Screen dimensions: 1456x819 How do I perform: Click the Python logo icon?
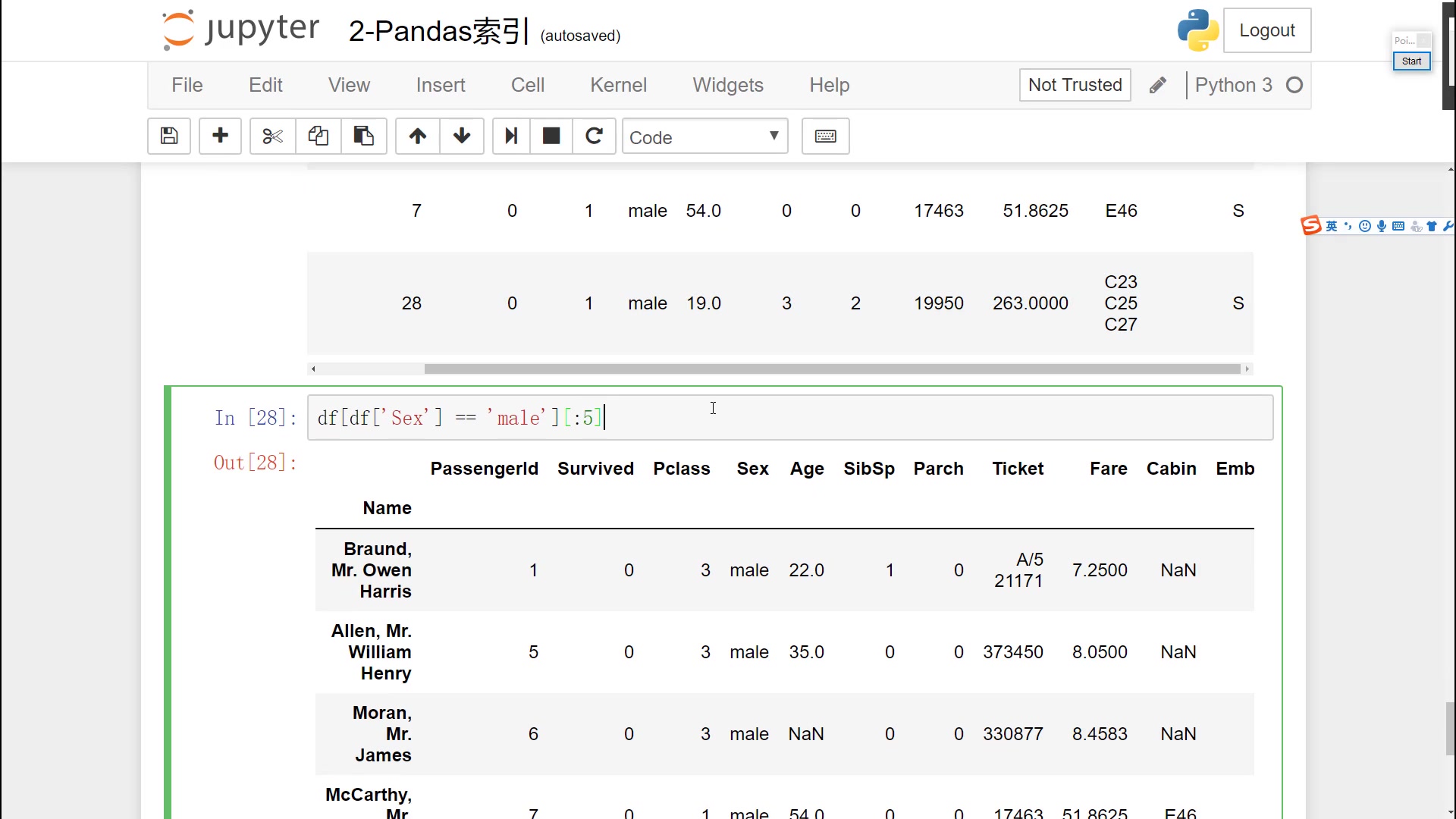click(1198, 30)
